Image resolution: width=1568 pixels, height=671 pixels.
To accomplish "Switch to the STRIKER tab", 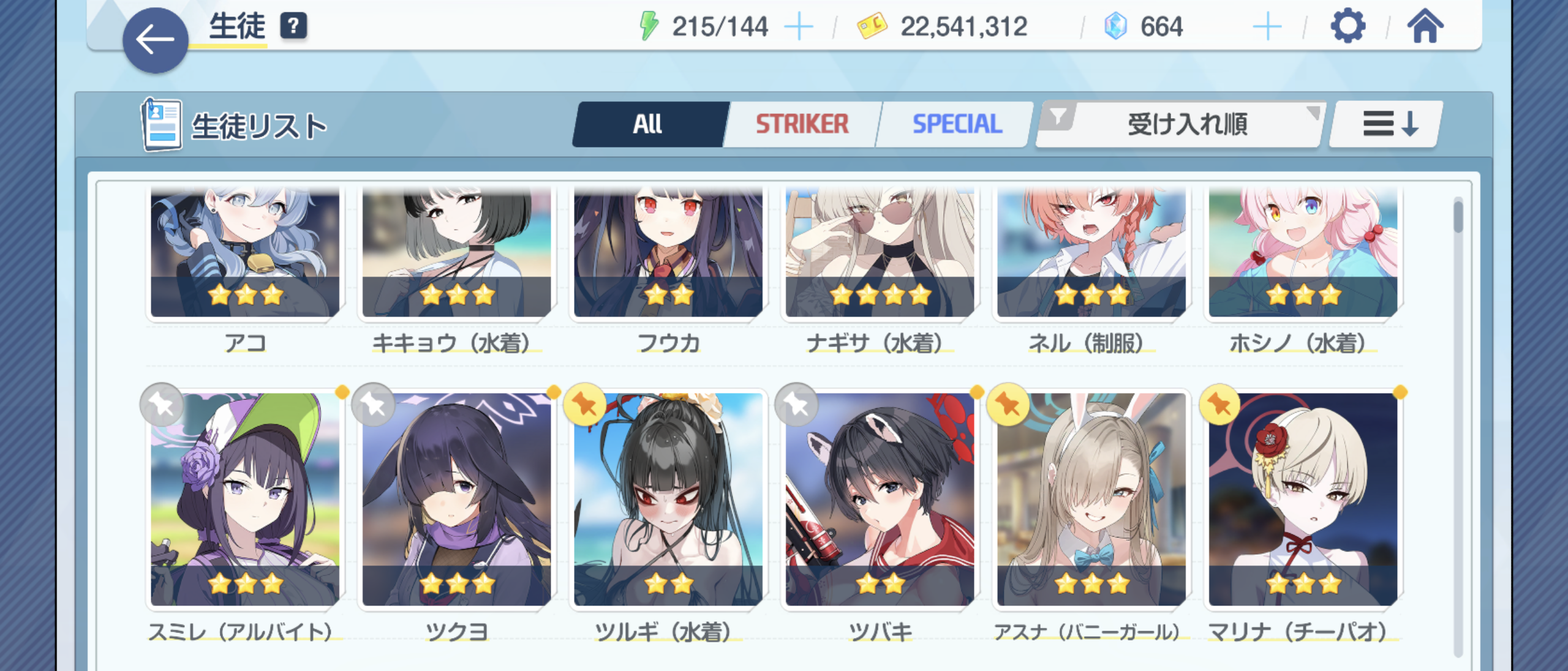I will pos(802,124).
